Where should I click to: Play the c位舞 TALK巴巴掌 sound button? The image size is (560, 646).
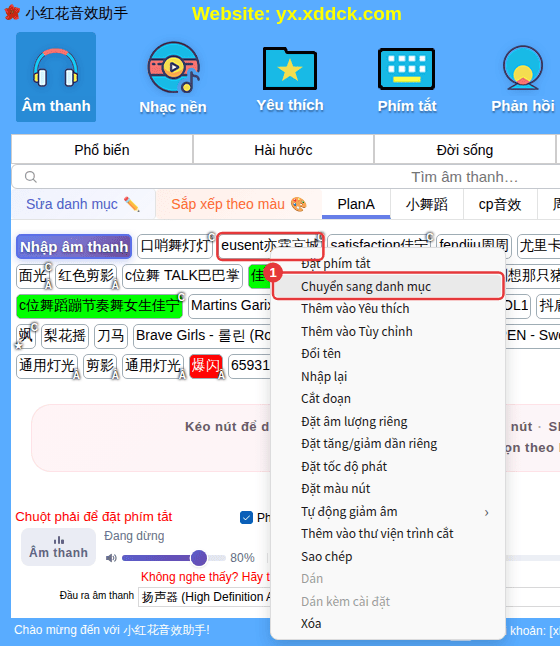coord(182,275)
